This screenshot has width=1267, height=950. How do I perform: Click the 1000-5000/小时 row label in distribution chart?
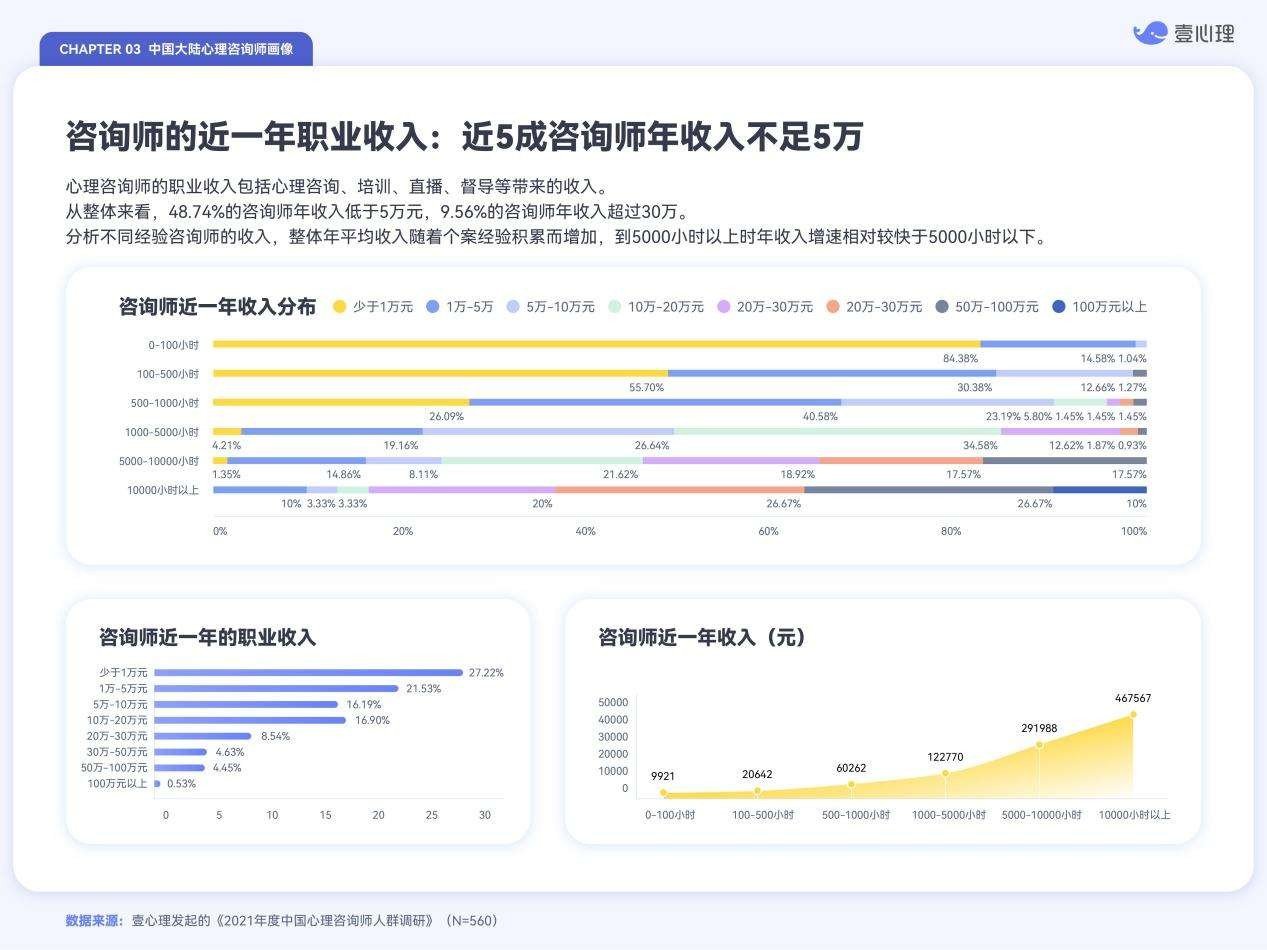(162, 432)
